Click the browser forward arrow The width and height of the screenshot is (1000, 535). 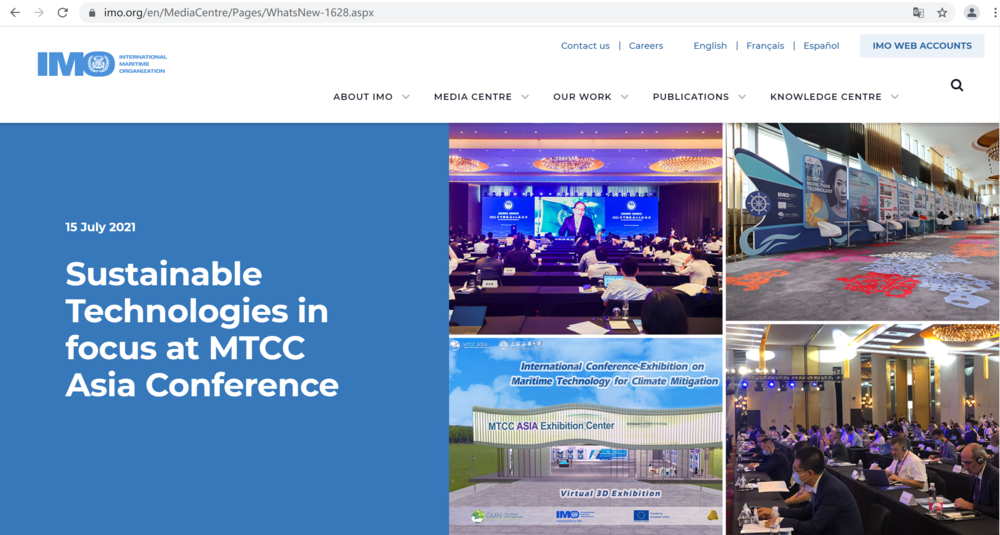click(38, 13)
